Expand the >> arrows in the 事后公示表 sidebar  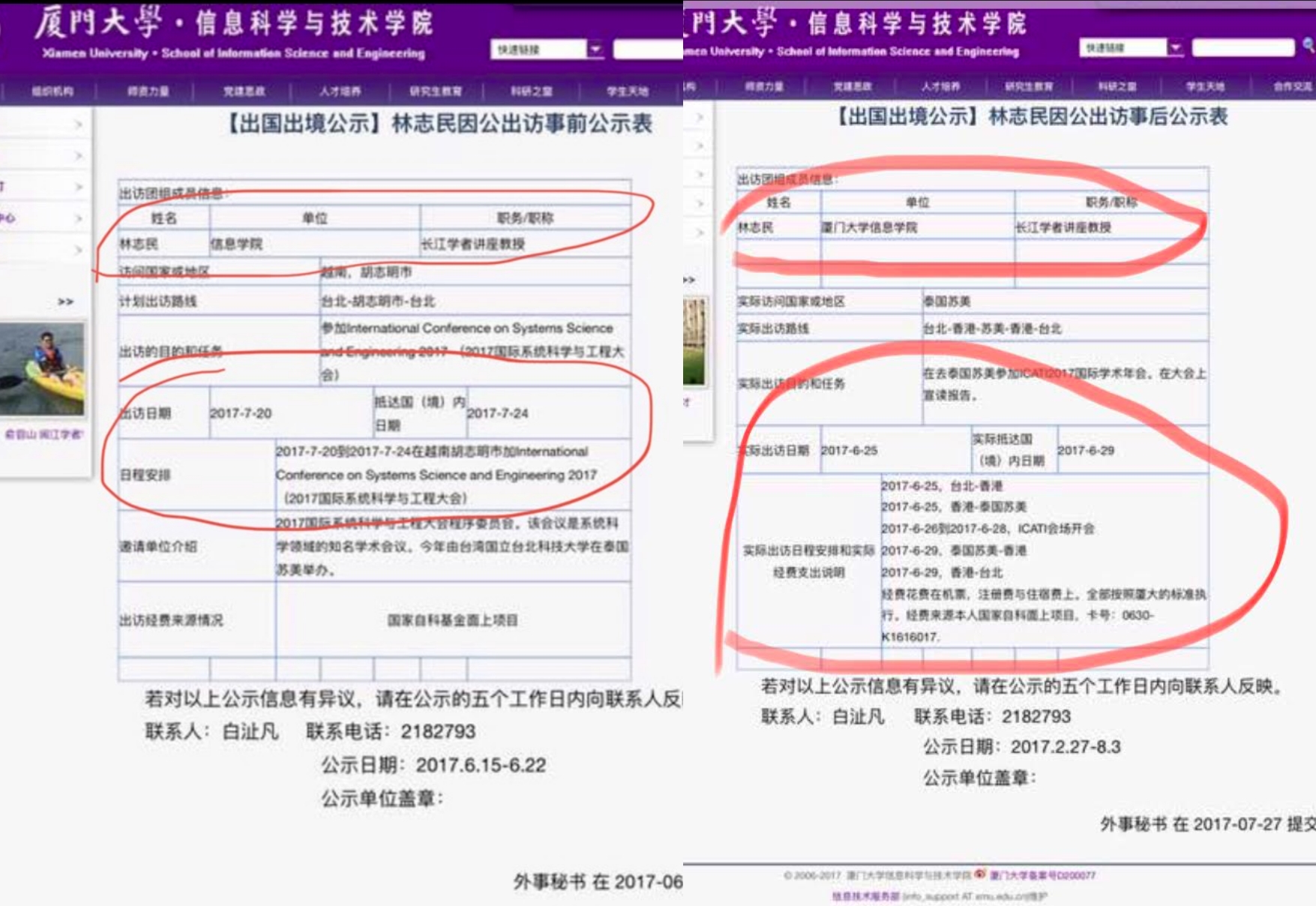[689, 280]
